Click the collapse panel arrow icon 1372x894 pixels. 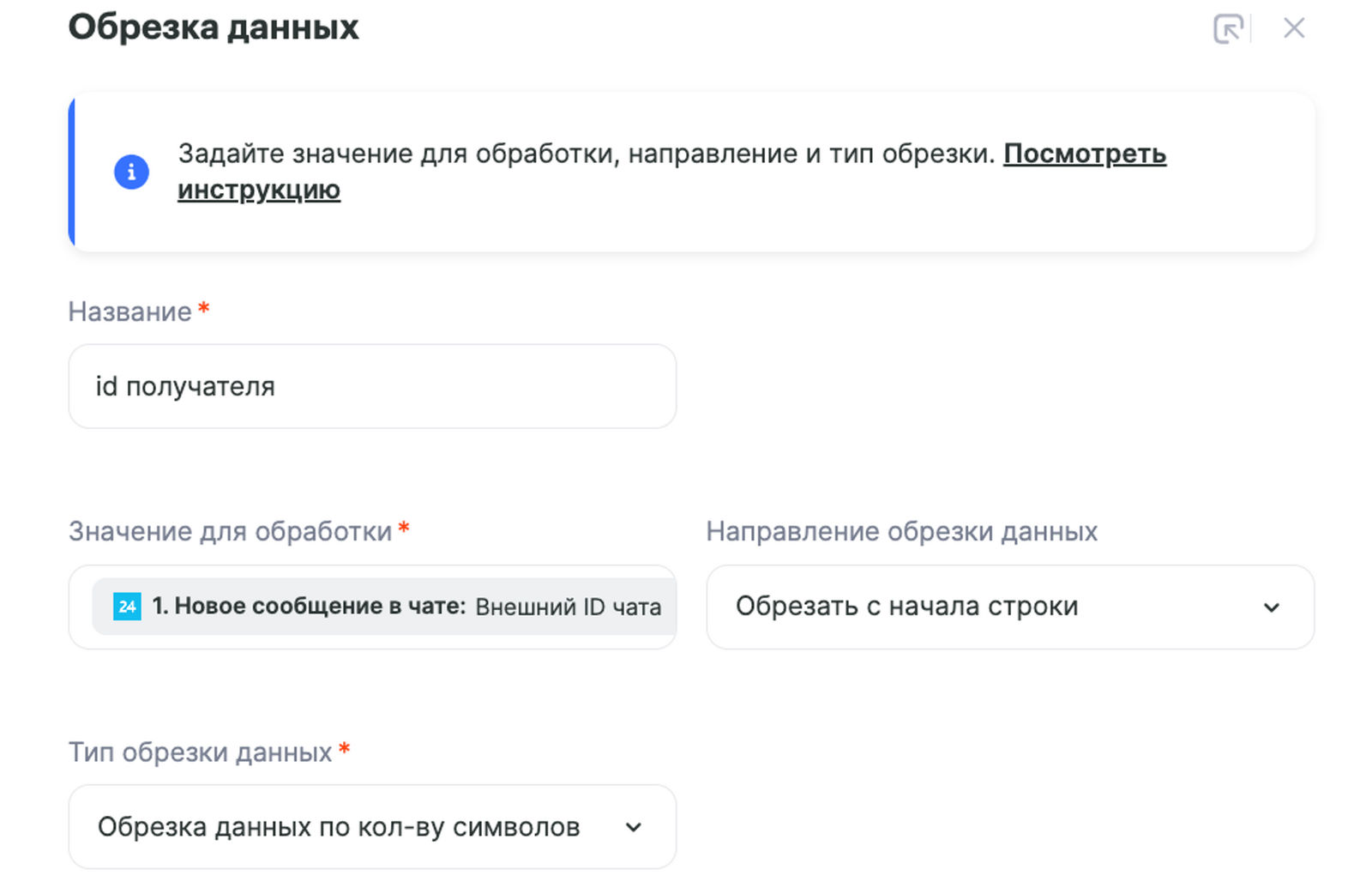tap(1228, 28)
